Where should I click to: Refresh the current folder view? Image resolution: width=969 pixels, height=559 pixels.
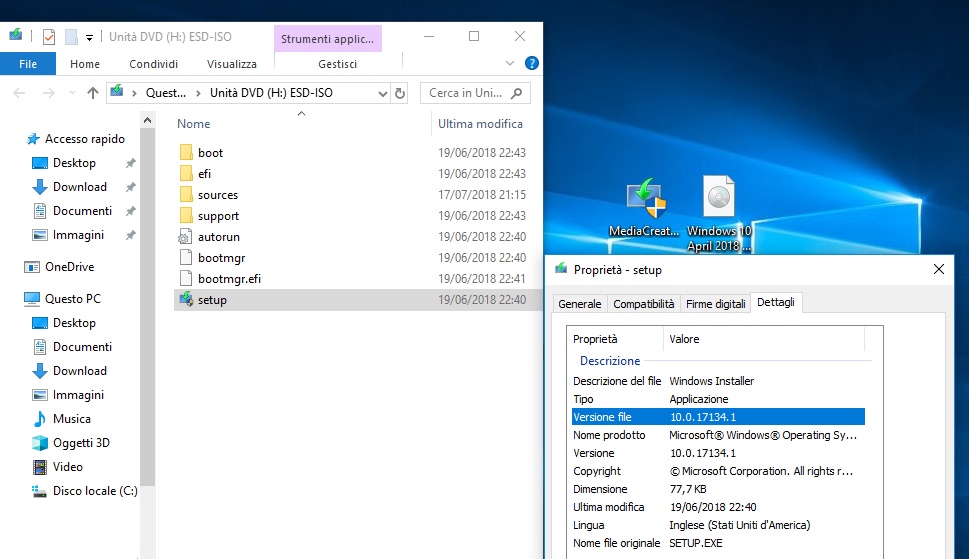pos(400,93)
